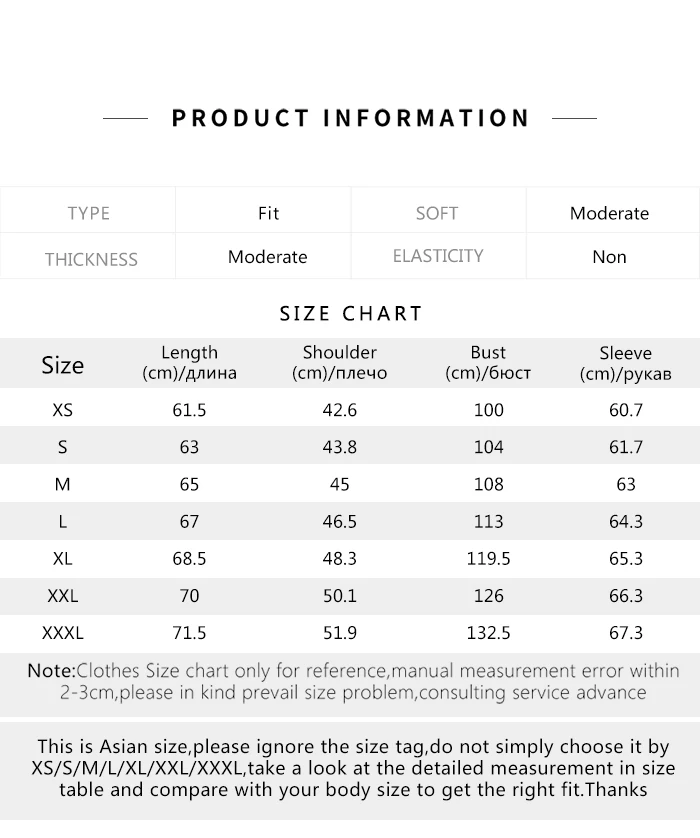Click the Note about measurement error
Image resolution: width=700 pixels, height=838 pixels.
pos(353,681)
